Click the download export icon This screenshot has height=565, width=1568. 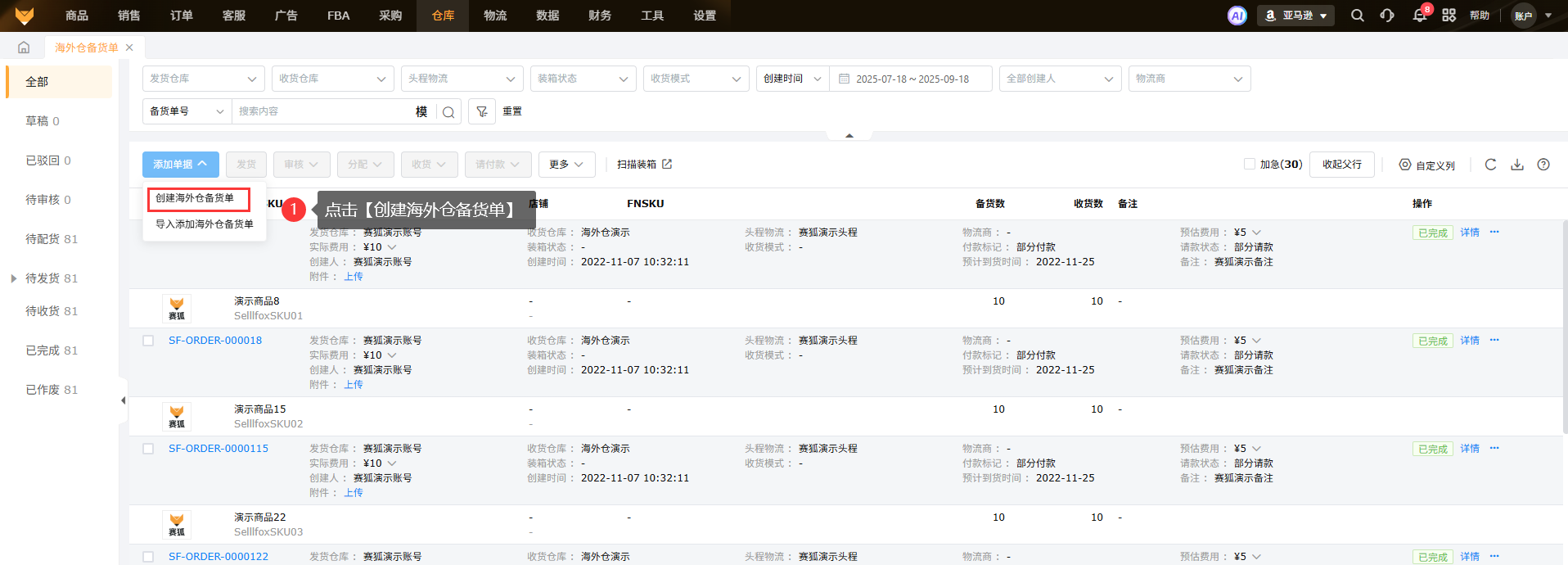click(1516, 165)
